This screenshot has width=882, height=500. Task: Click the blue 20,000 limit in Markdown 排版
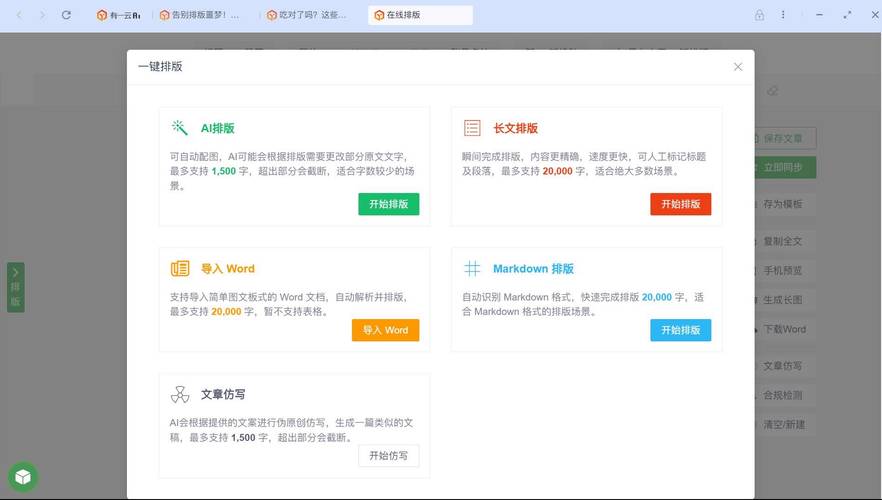(x=657, y=297)
